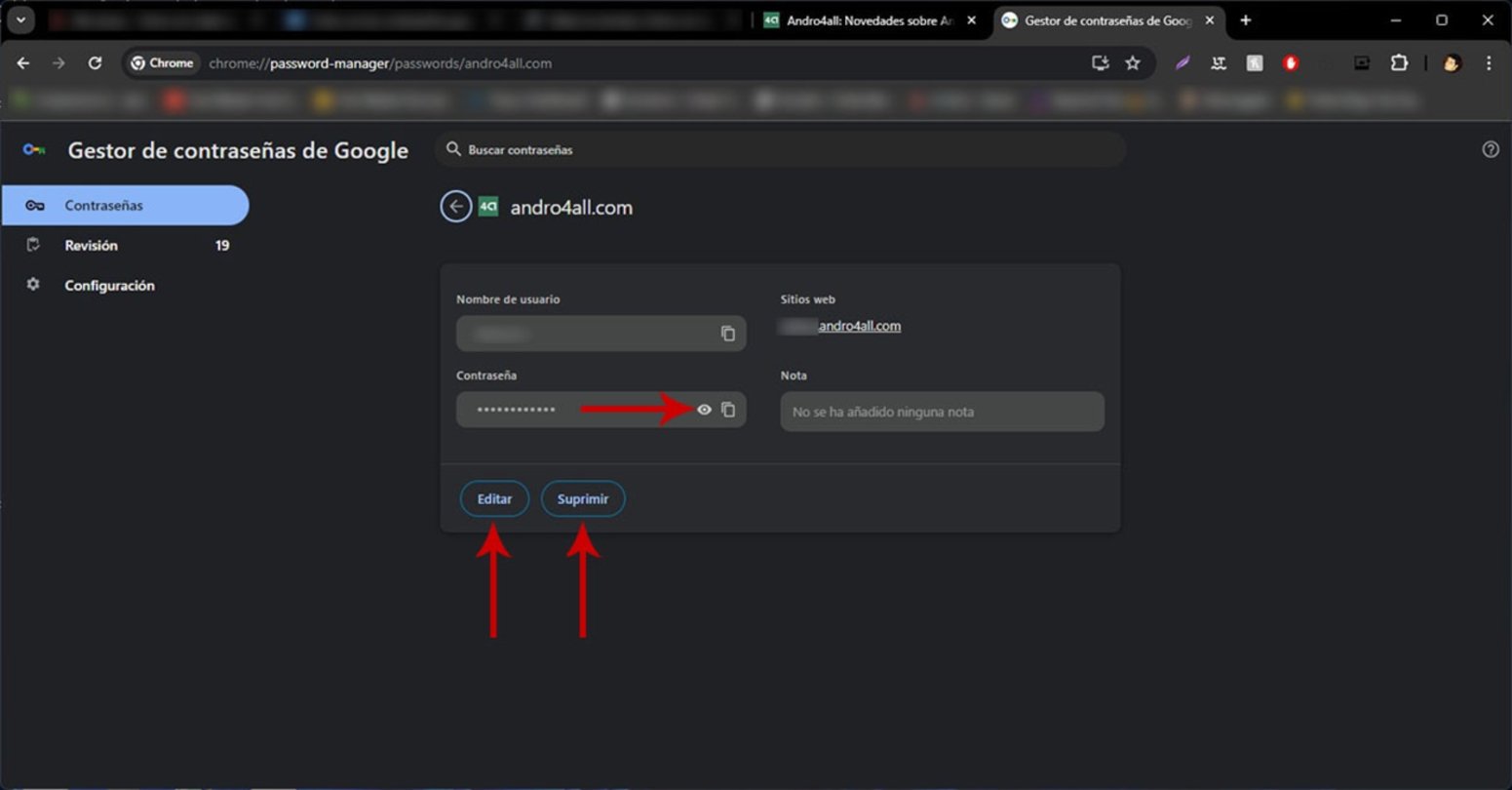Click the Gestor de contraseñas de Google title

[x=238, y=150]
